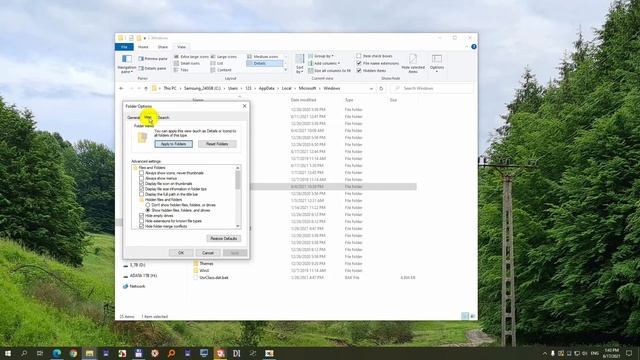640x360 pixels.
Task: Toggle the Preview pane in the ribbon
Action: point(153,59)
